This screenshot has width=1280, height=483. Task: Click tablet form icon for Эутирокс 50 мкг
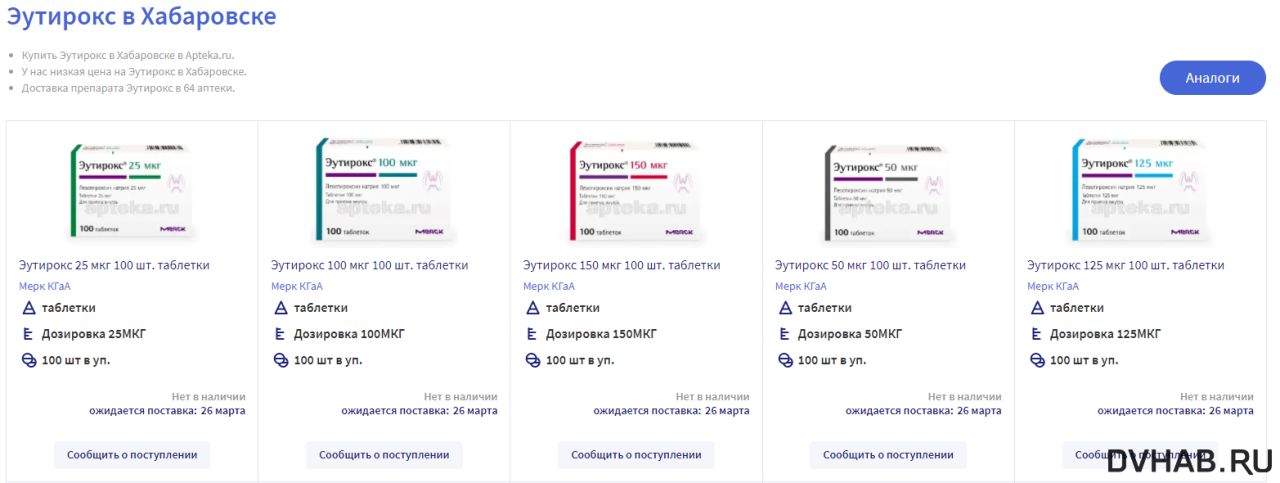tap(784, 308)
